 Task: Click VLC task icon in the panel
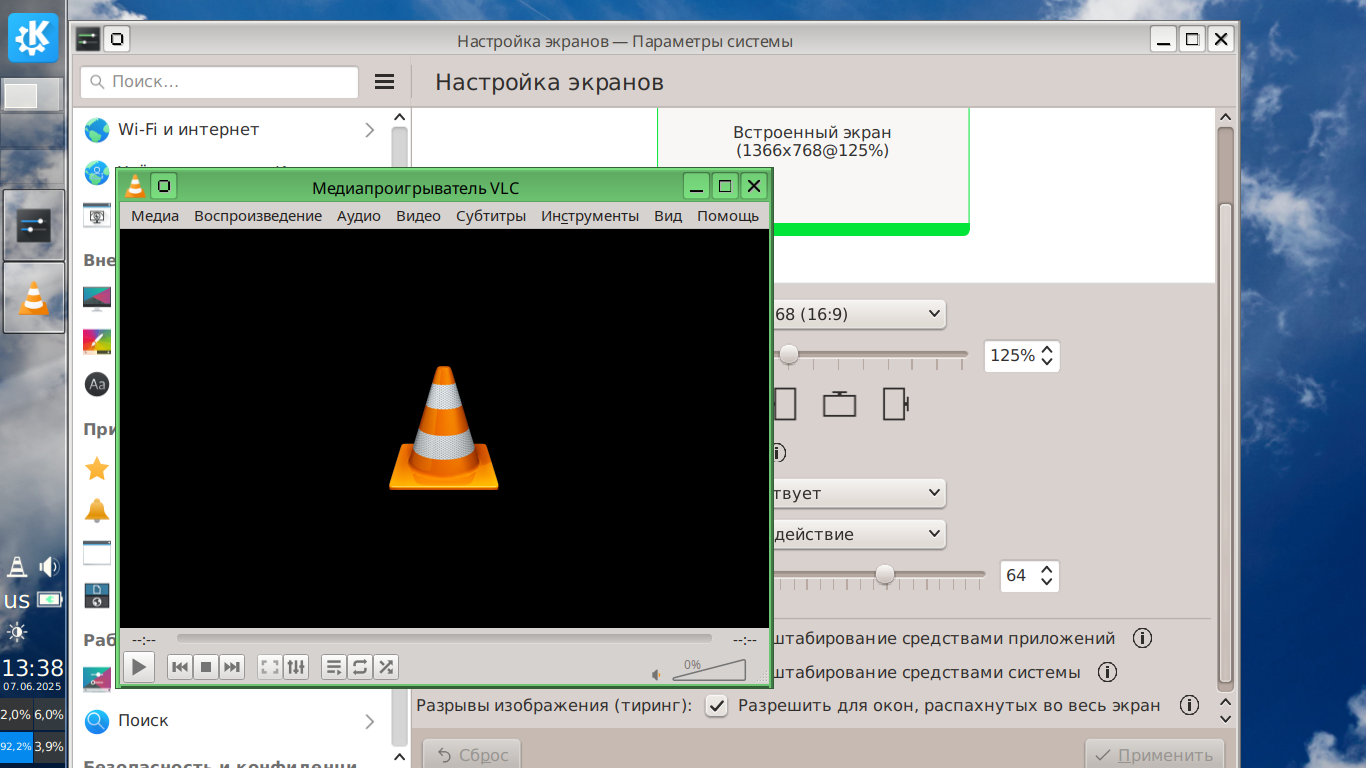click(x=34, y=297)
